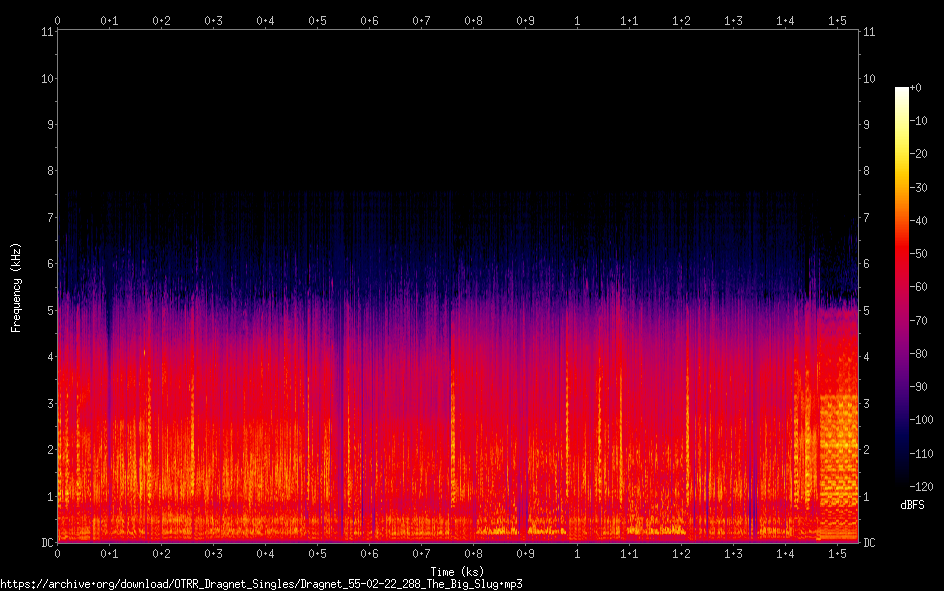This screenshot has width=944, height=591.
Task: Click the 11 kHz tick on the left axis
Action: tap(46, 32)
